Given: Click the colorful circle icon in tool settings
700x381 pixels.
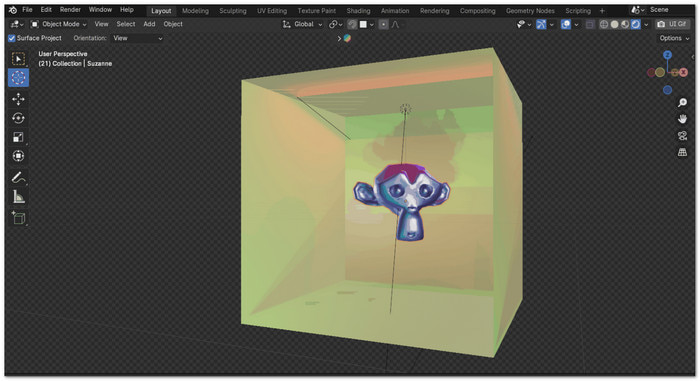Looking at the screenshot, I should [x=347, y=38].
